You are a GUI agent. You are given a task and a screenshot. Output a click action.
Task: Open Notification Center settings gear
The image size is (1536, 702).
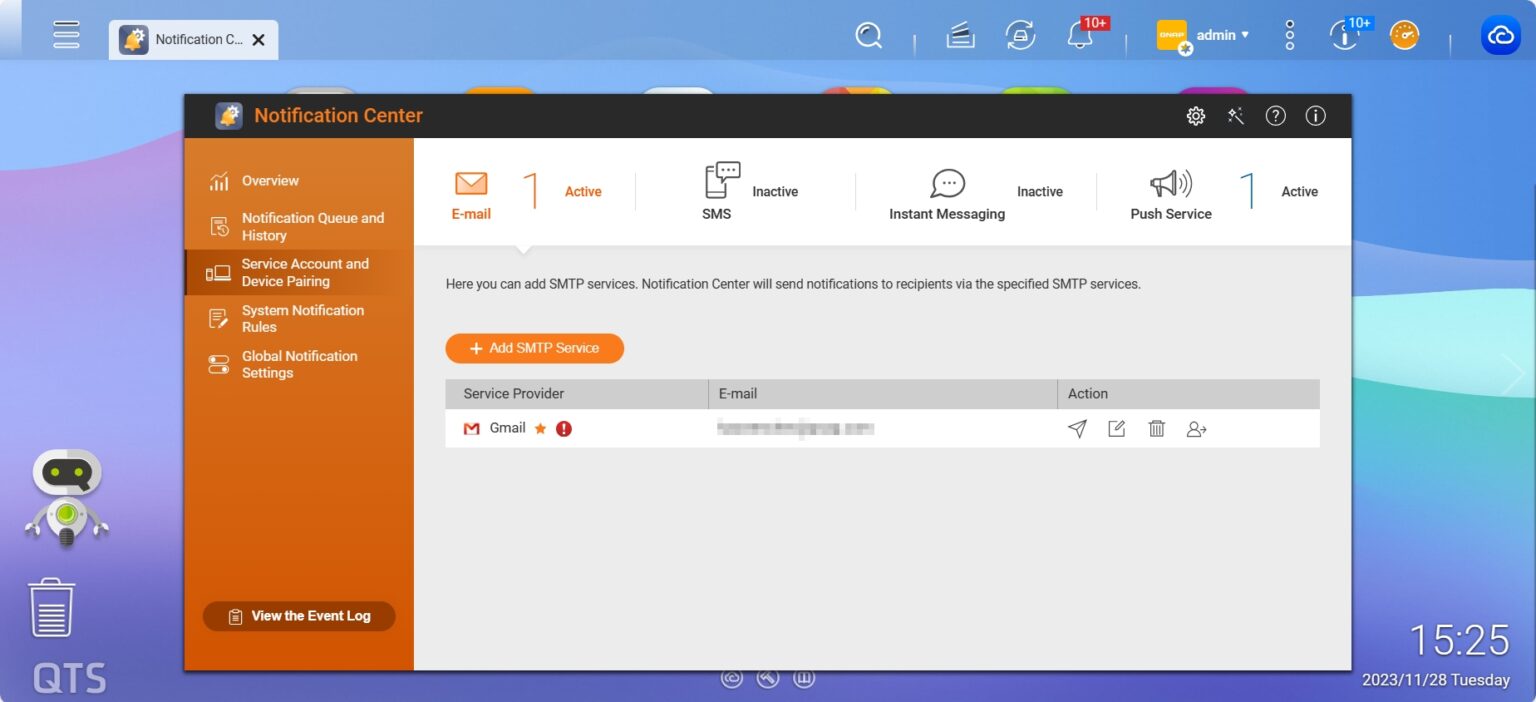(x=1195, y=115)
